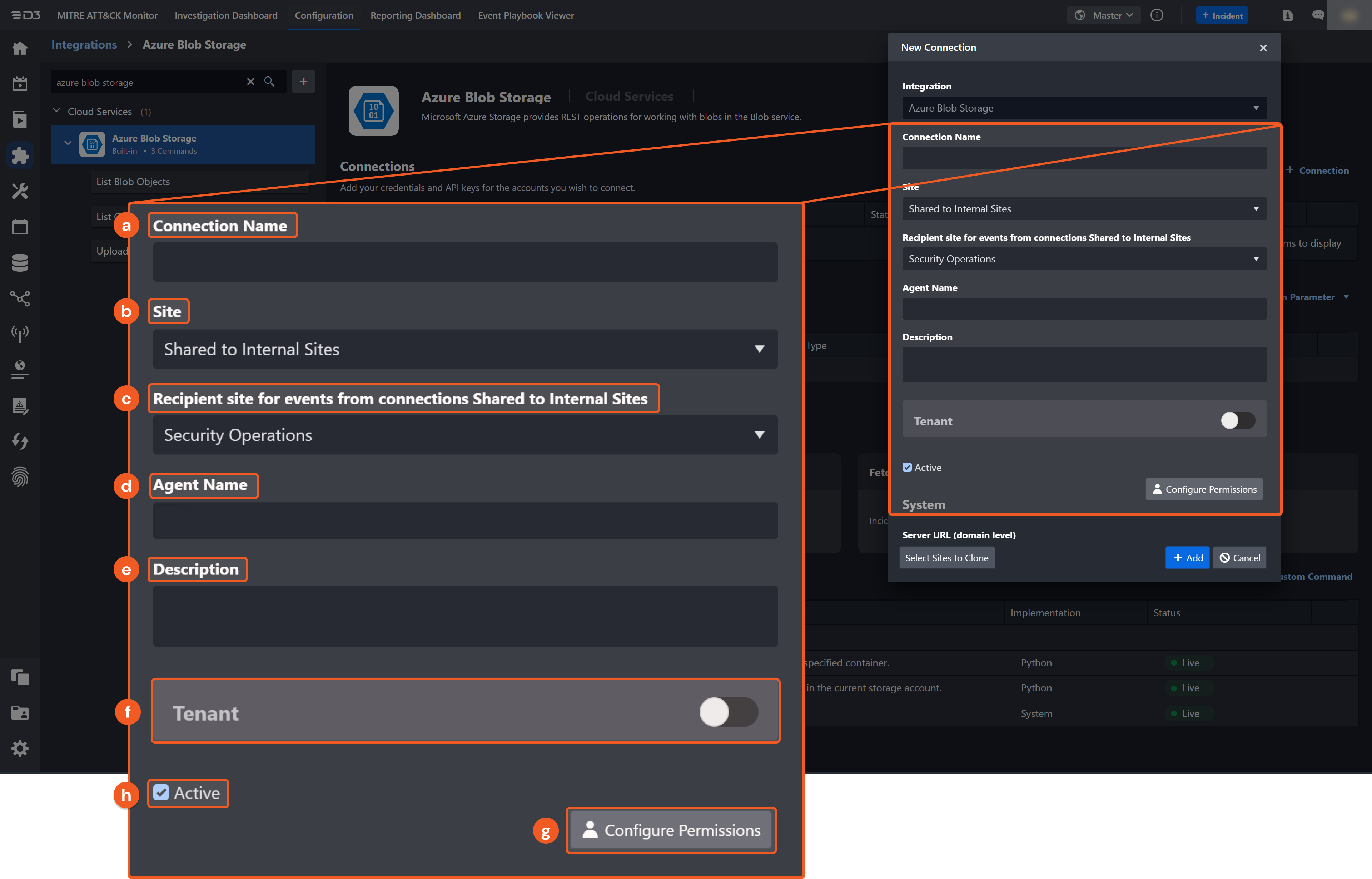Open the utilities wrench icon in sidebar
This screenshot has width=1372, height=879.
coord(20,191)
